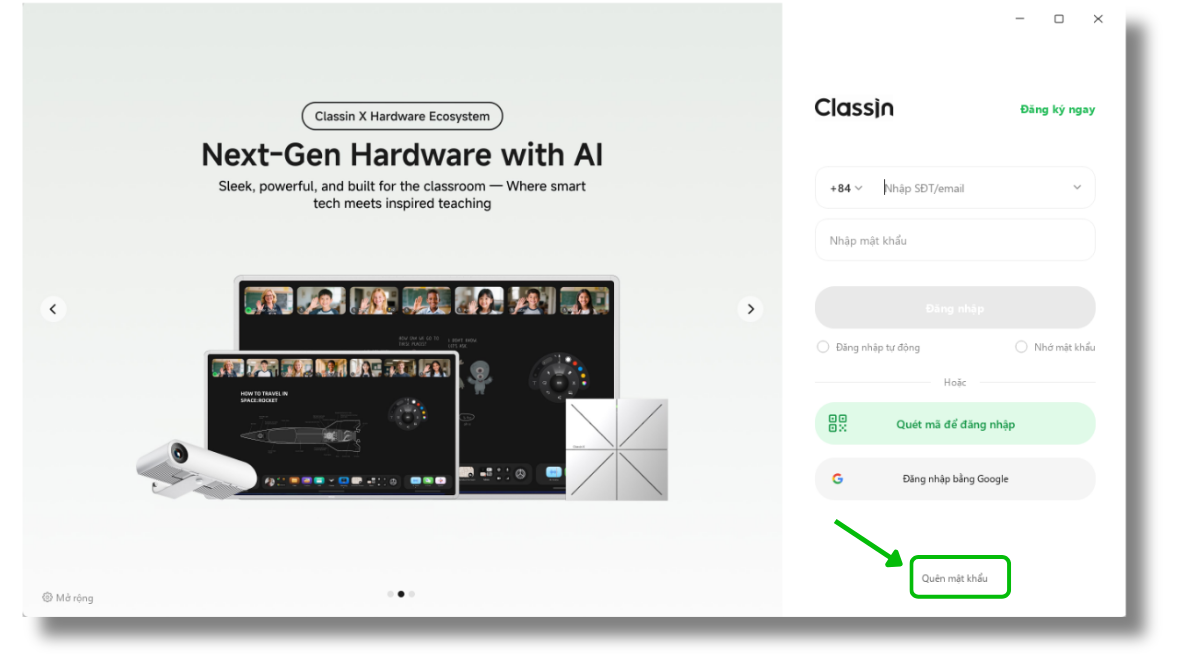Screen dimensions: 1187x660
Task: Expand saved accounts dropdown in phone/email field
Action: [1076, 187]
